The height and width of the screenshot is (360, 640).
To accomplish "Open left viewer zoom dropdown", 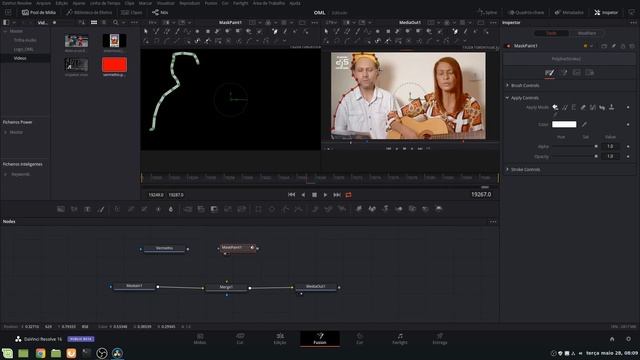I will [153, 22].
